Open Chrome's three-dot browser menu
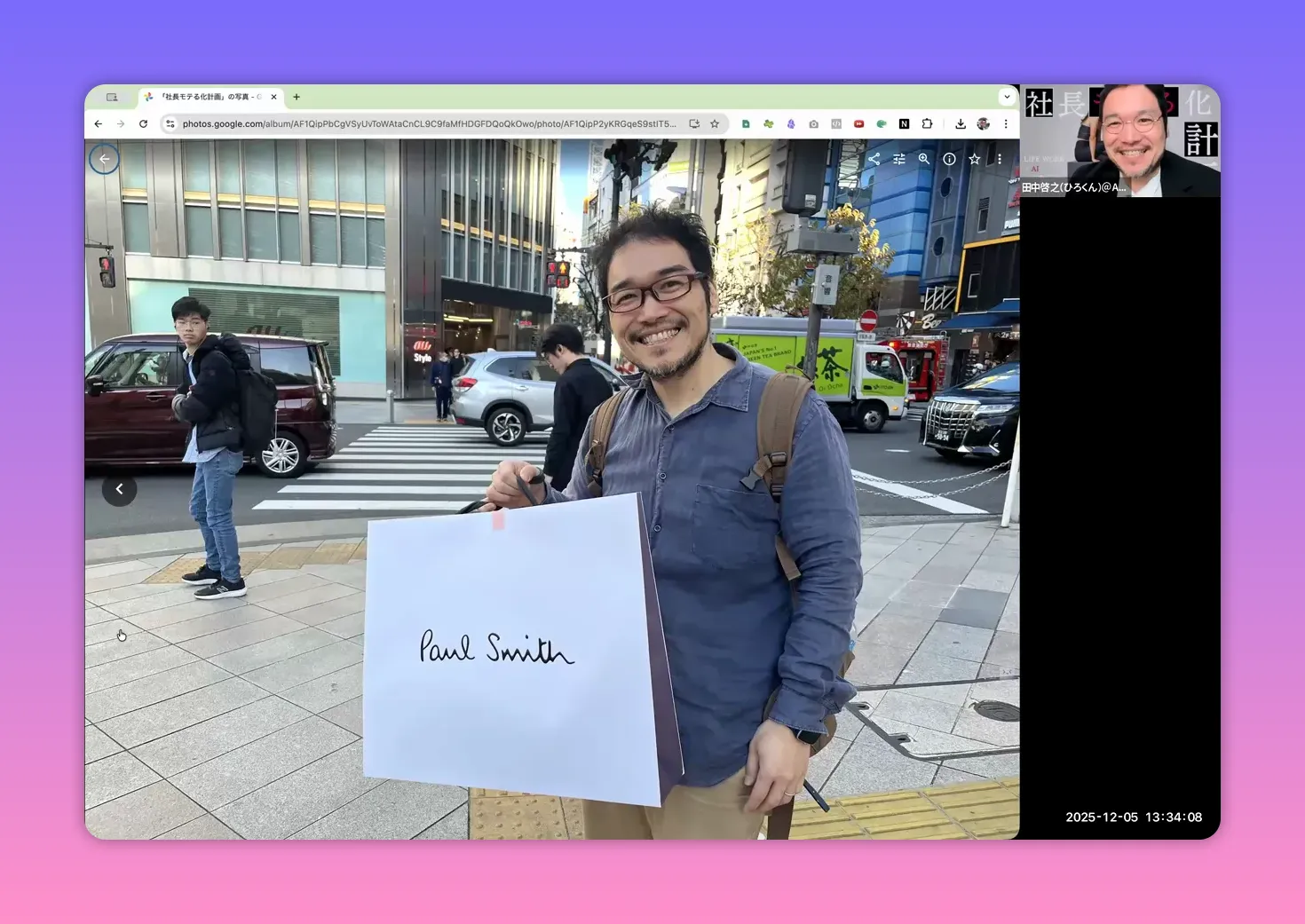This screenshot has width=1305, height=924. (x=1006, y=123)
